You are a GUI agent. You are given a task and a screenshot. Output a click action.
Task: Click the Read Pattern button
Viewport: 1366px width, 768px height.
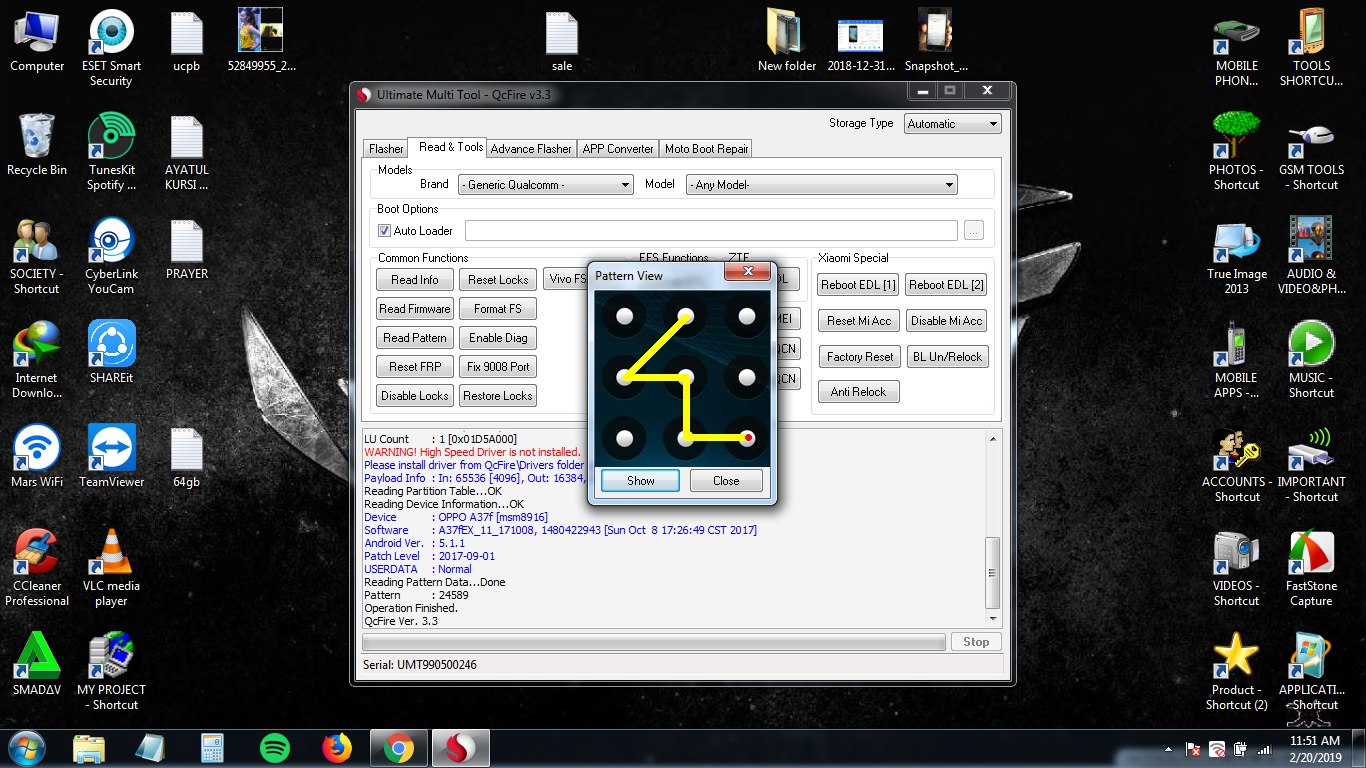[x=415, y=338]
